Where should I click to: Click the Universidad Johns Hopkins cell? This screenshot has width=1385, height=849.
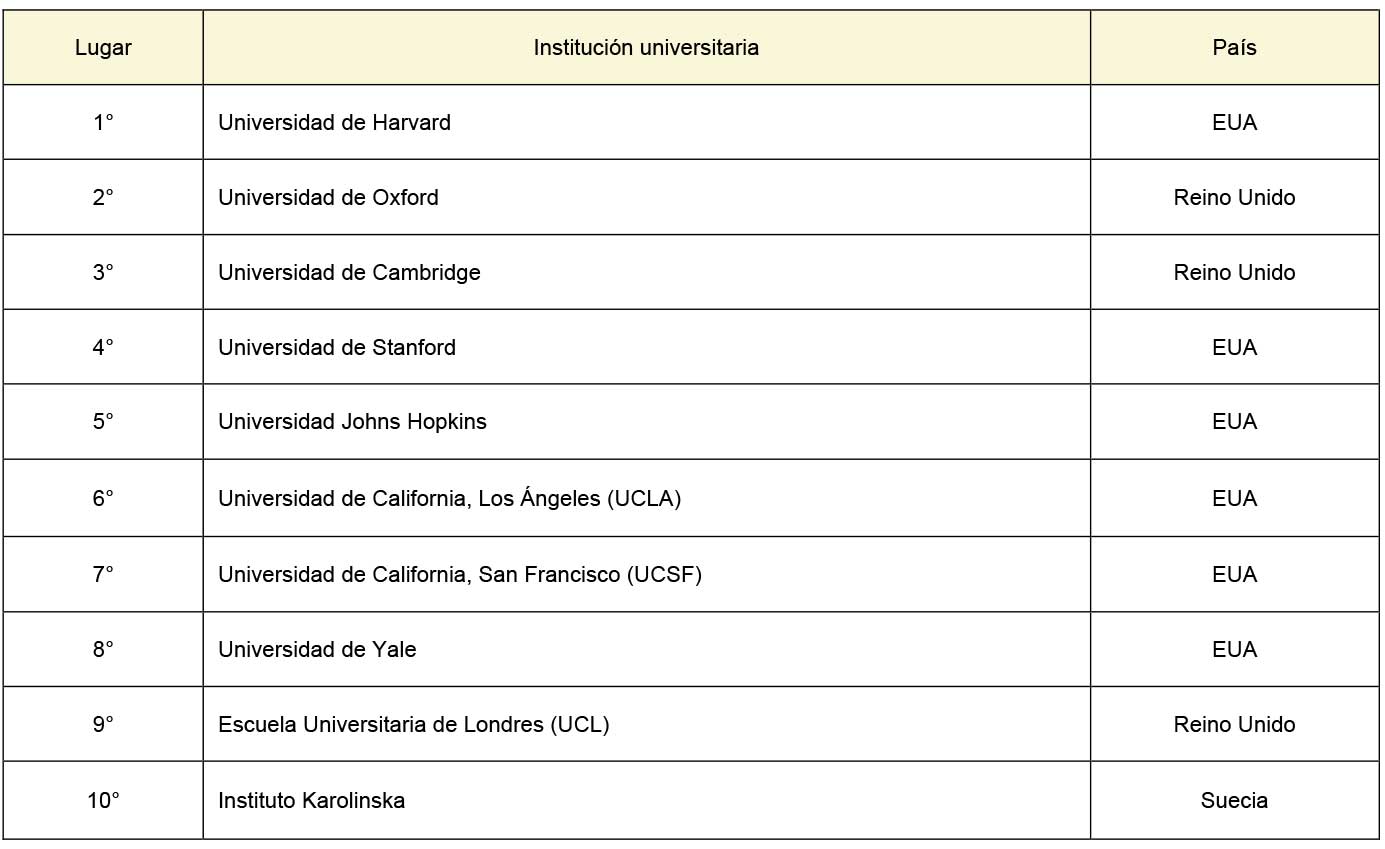click(352, 422)
